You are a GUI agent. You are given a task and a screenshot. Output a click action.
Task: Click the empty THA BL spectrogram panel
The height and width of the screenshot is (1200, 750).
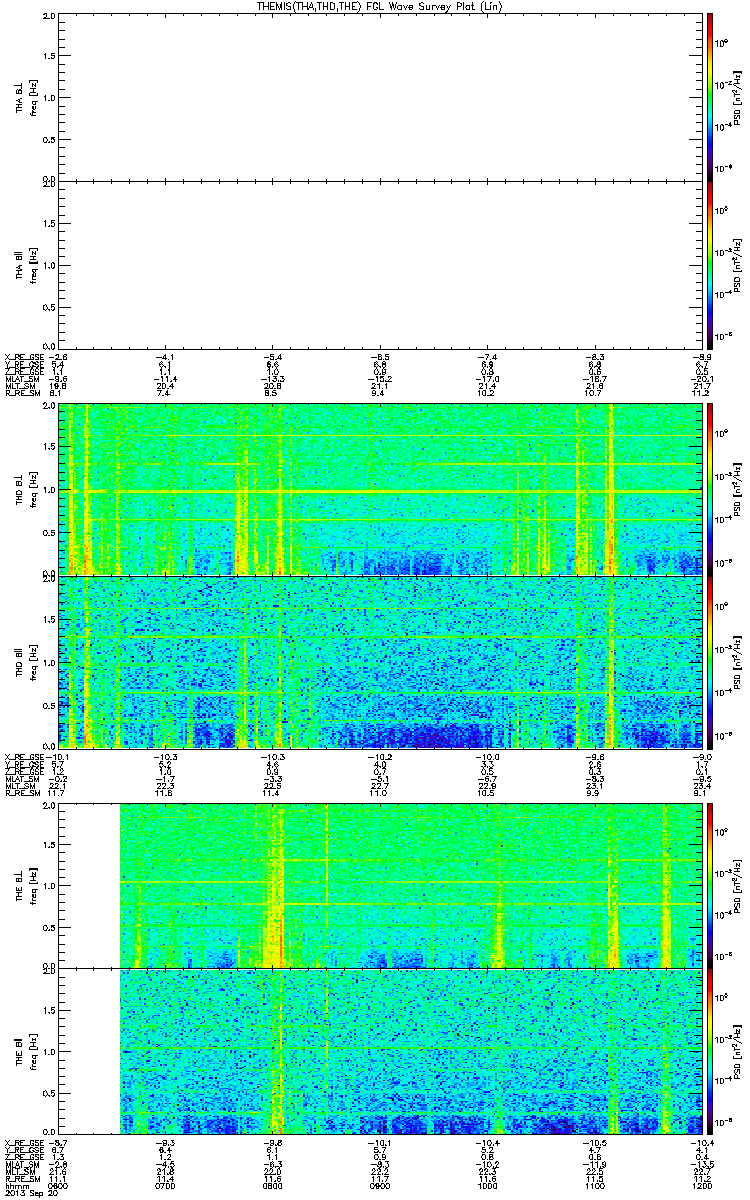pos(375,96)
